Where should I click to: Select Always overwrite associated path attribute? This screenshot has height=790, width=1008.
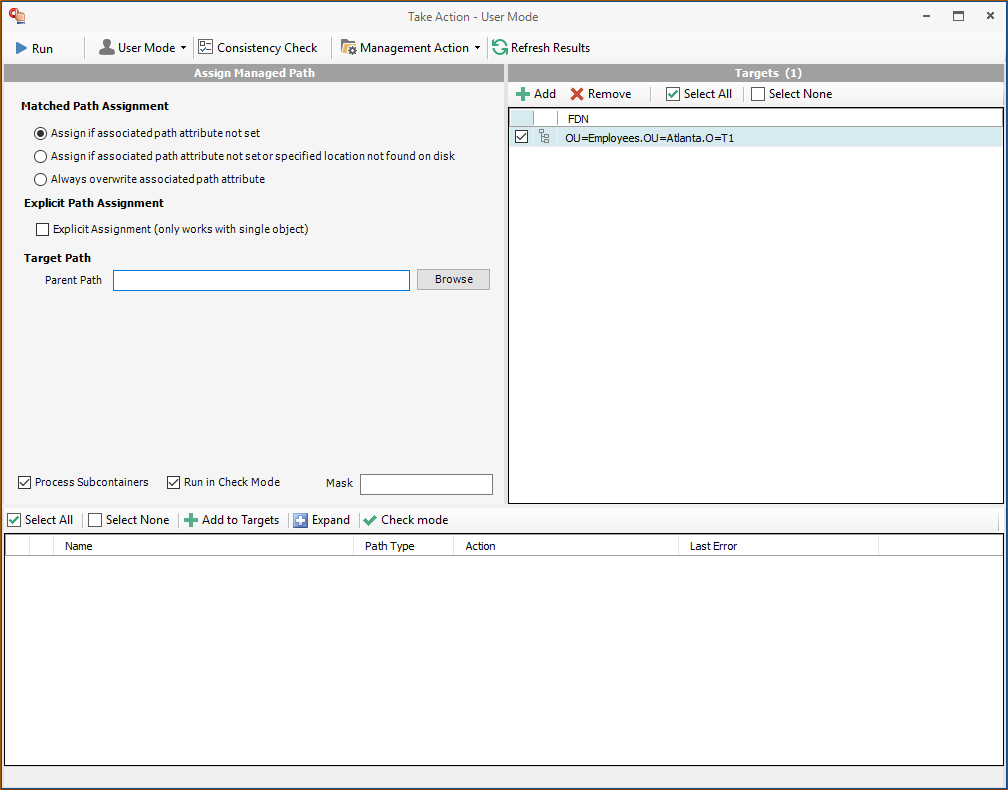tap(41, 180)
